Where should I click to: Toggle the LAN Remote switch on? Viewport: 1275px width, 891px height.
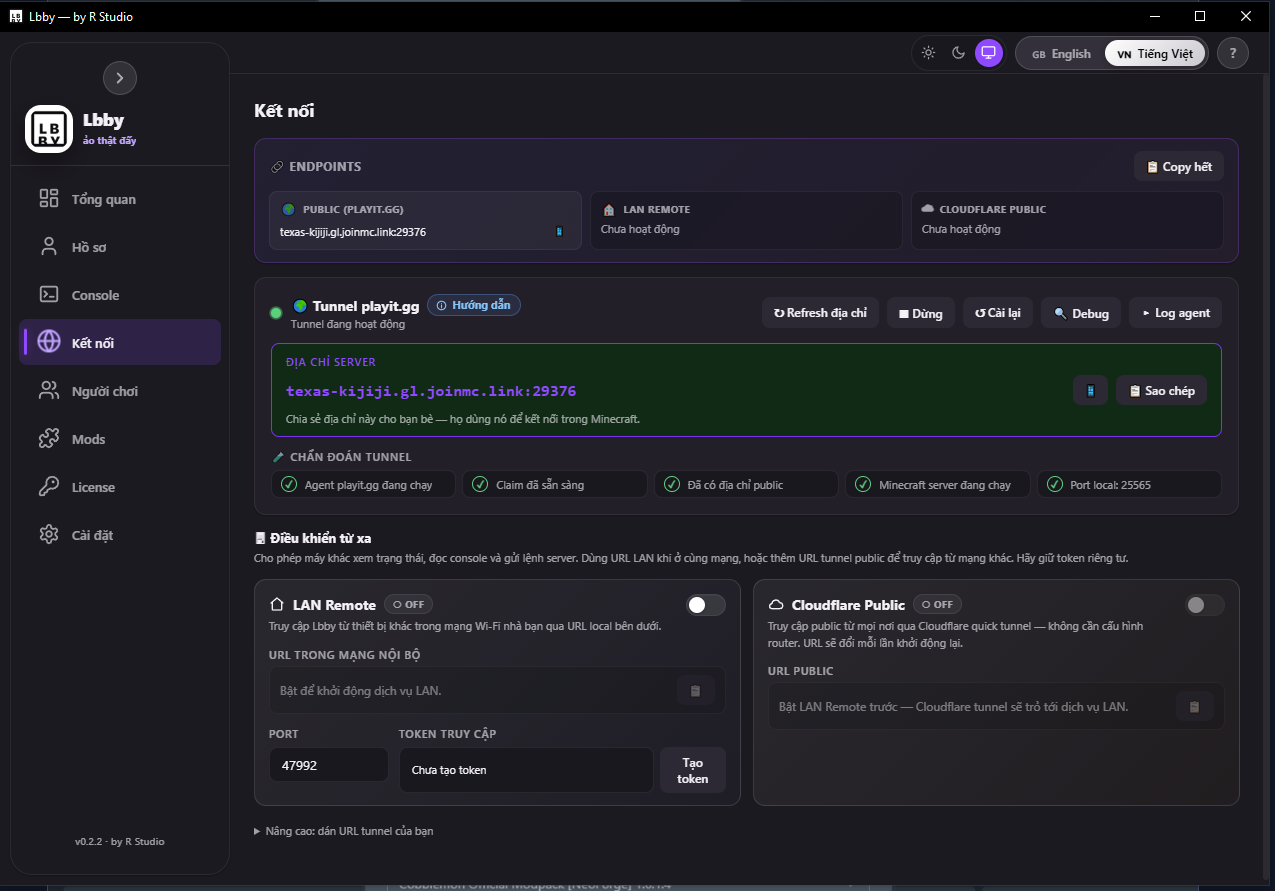[706, 605]
